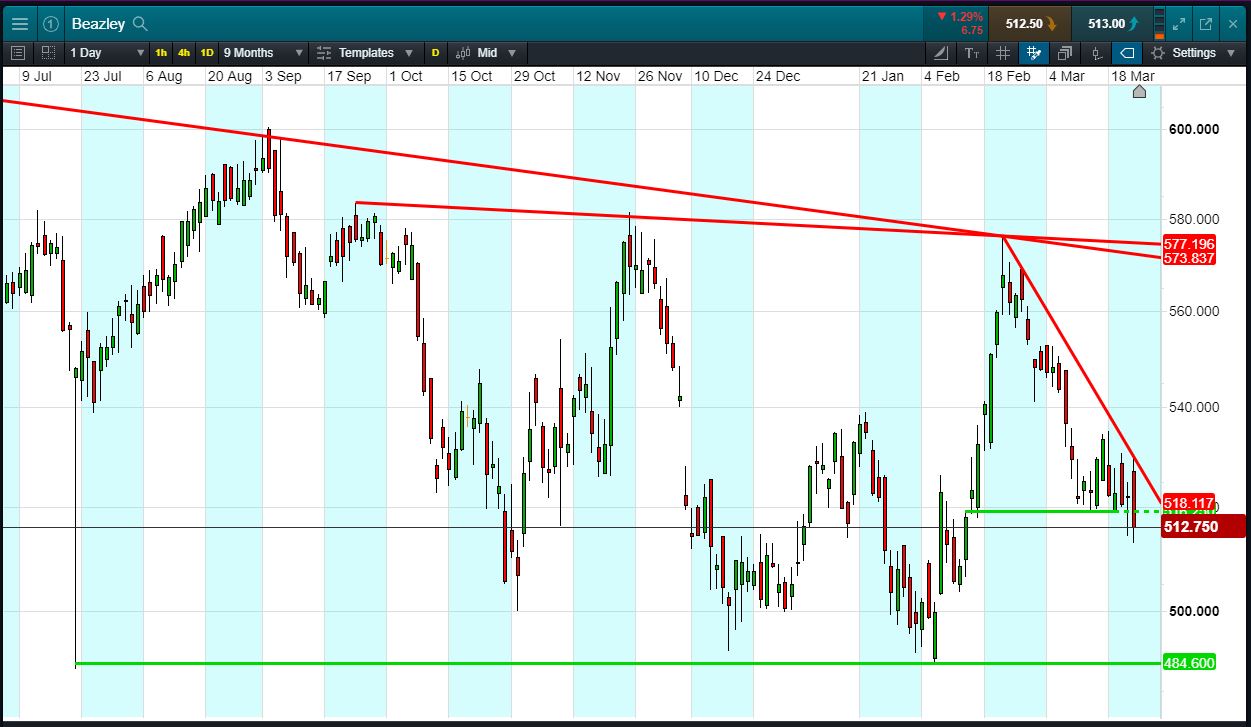Click the 3 Sep date label
Image resolution: width=1251 pixels, height=727 pixels.
pos(282,76)
